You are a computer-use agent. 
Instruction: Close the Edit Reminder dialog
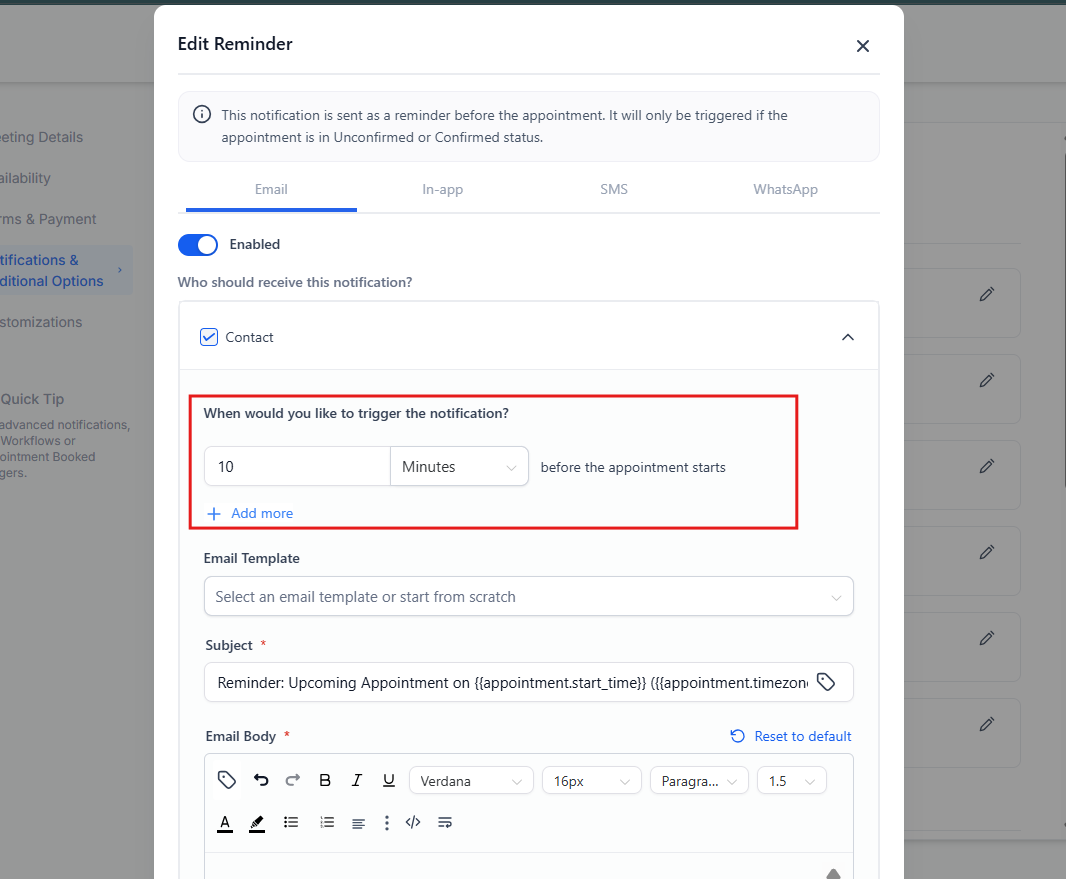(x=862, y=46)
